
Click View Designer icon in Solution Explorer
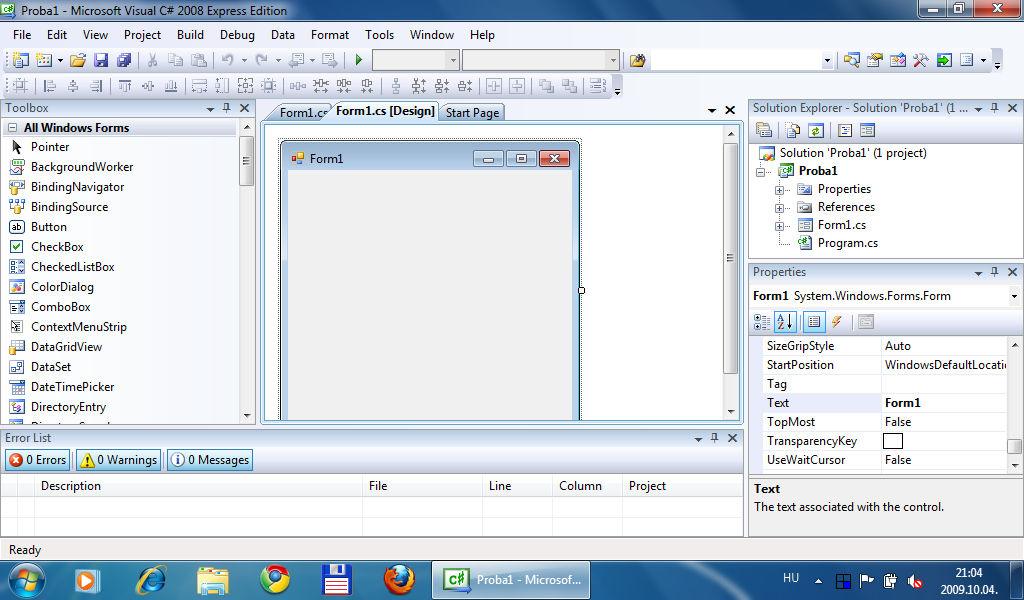click(x=867, y=131)
